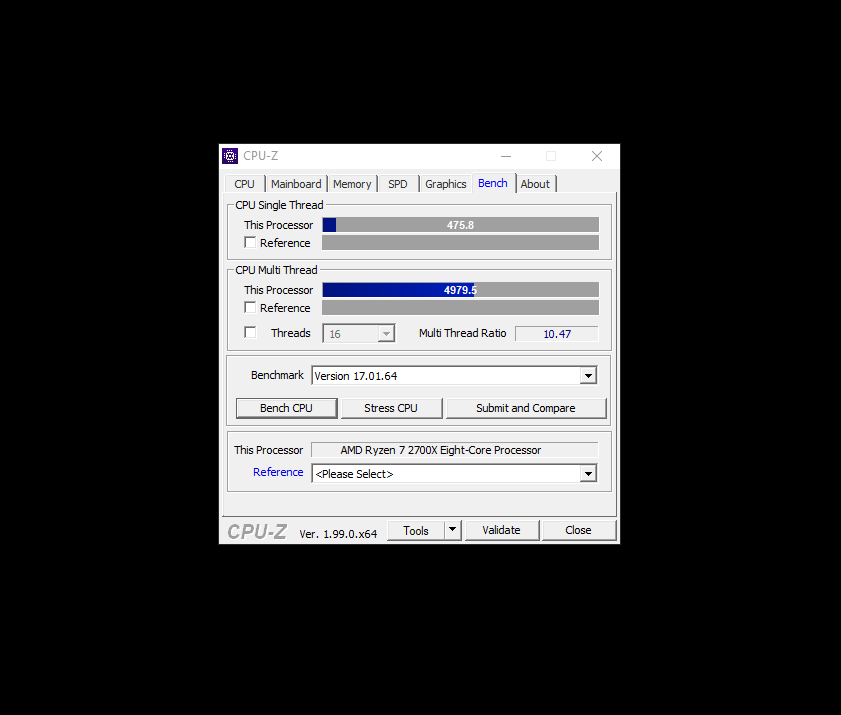The image size is (841, 715).
Task: Open the CPU tab
Action: click(x=245, y=184)
